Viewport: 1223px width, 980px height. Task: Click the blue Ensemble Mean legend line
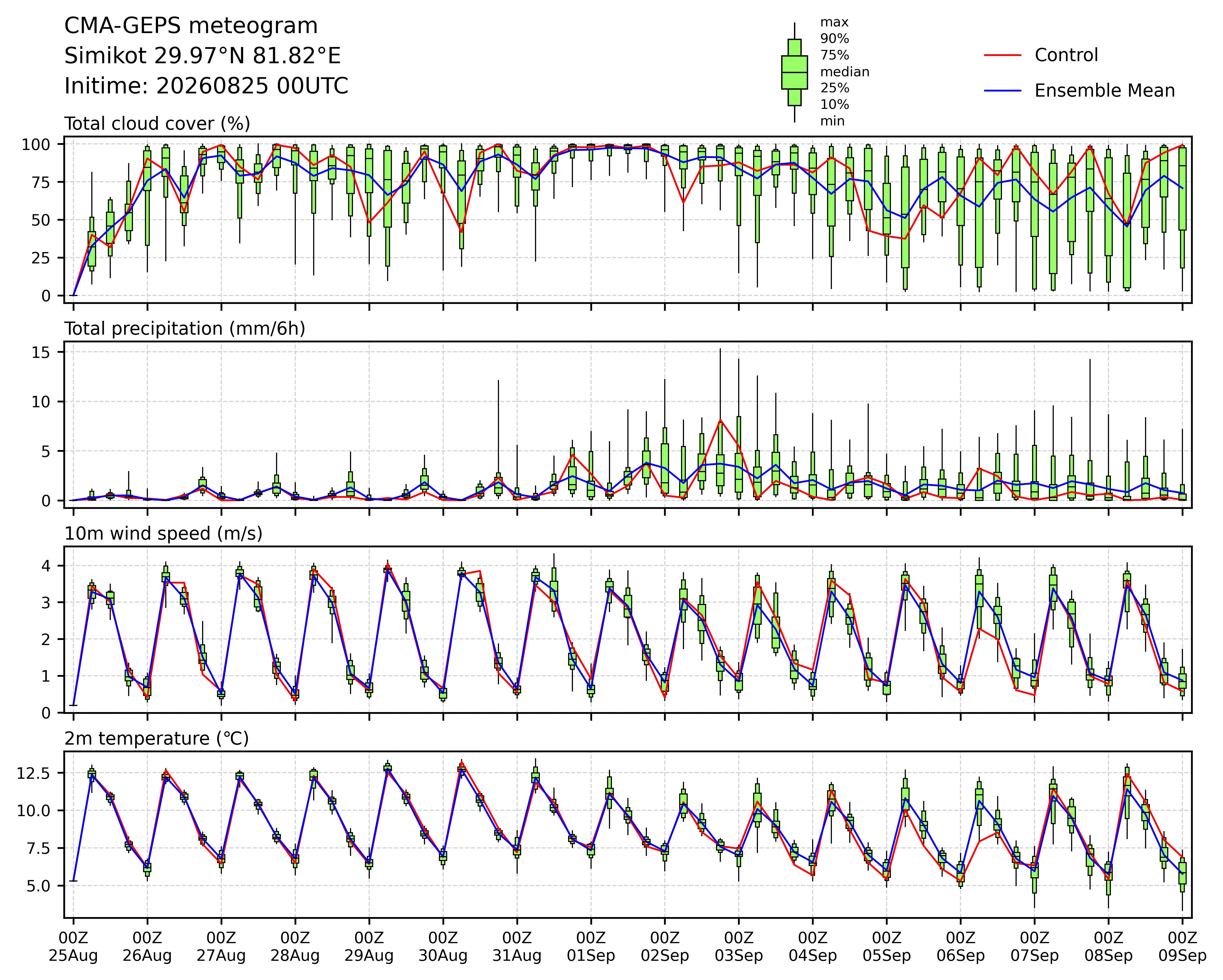(x=1002, y=91)
